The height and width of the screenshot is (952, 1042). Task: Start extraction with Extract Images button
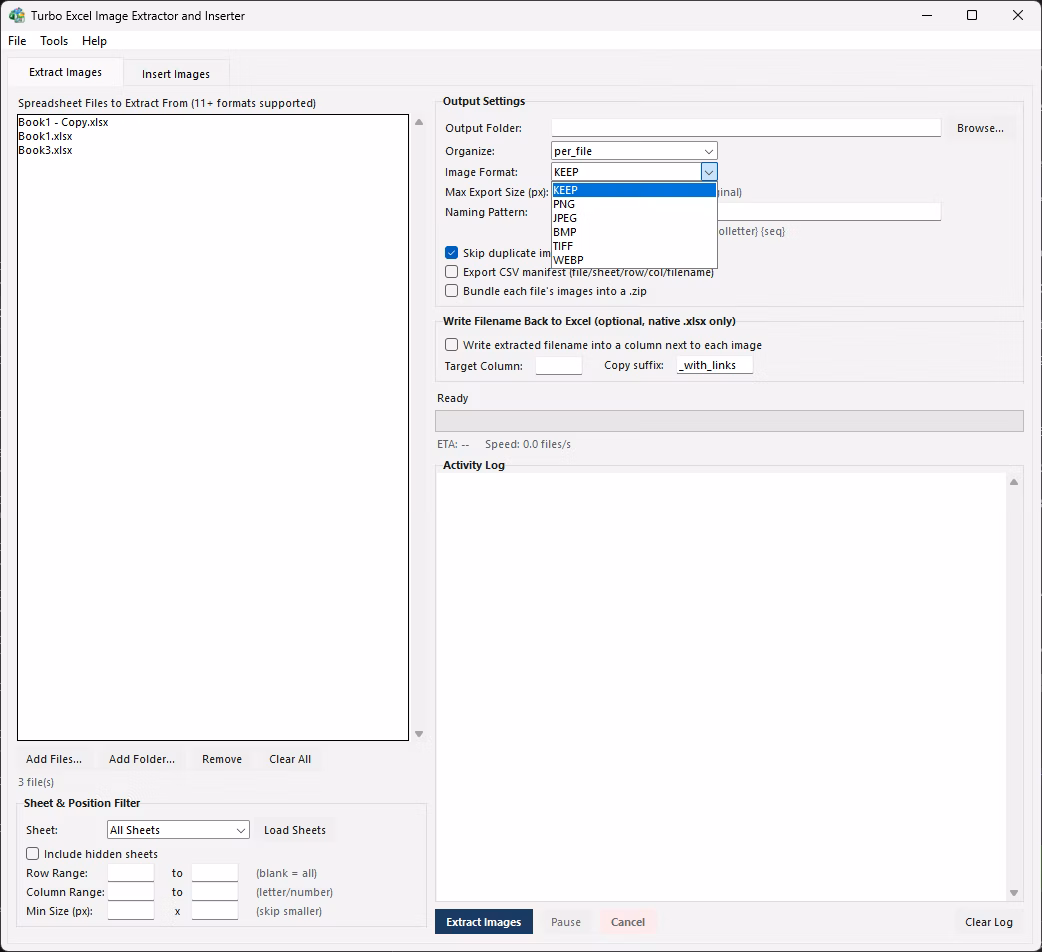[x=484, y=921]
